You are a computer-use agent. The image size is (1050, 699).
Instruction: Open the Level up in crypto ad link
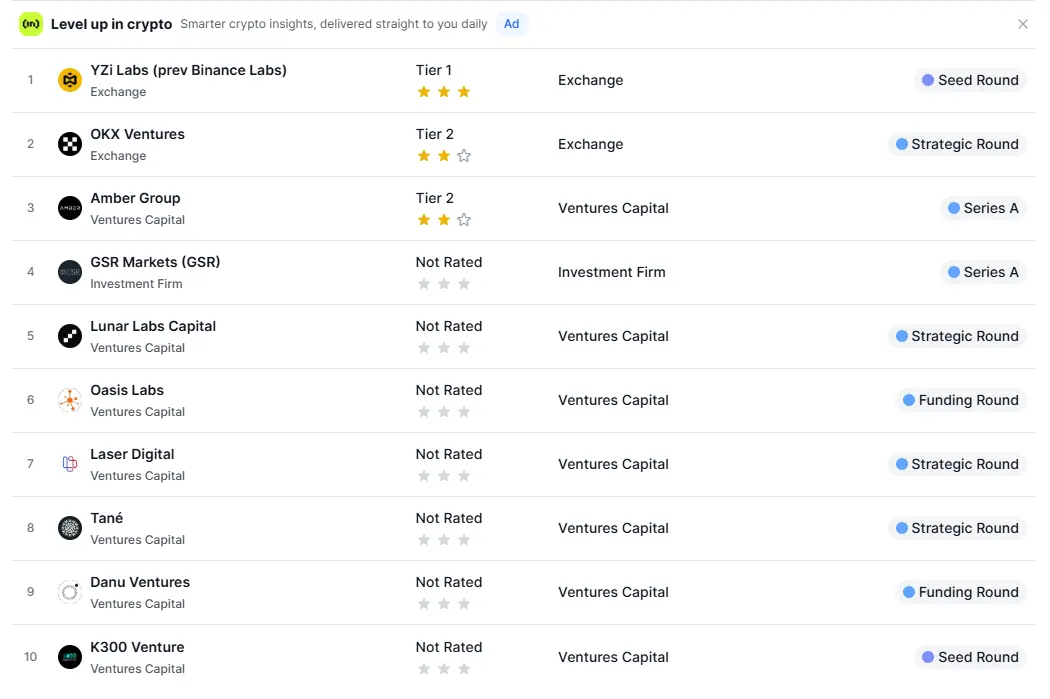[111, 24]
